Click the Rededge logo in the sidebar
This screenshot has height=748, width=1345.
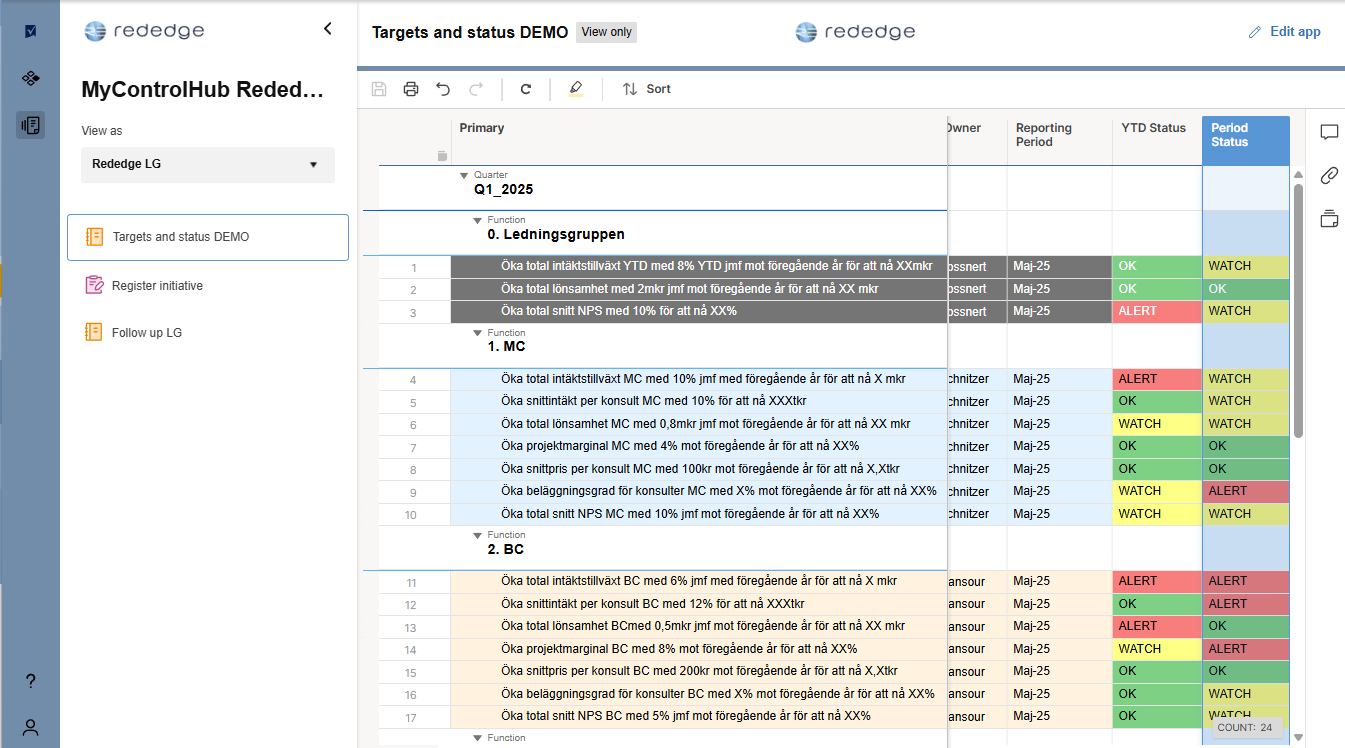tap(144, 31)
